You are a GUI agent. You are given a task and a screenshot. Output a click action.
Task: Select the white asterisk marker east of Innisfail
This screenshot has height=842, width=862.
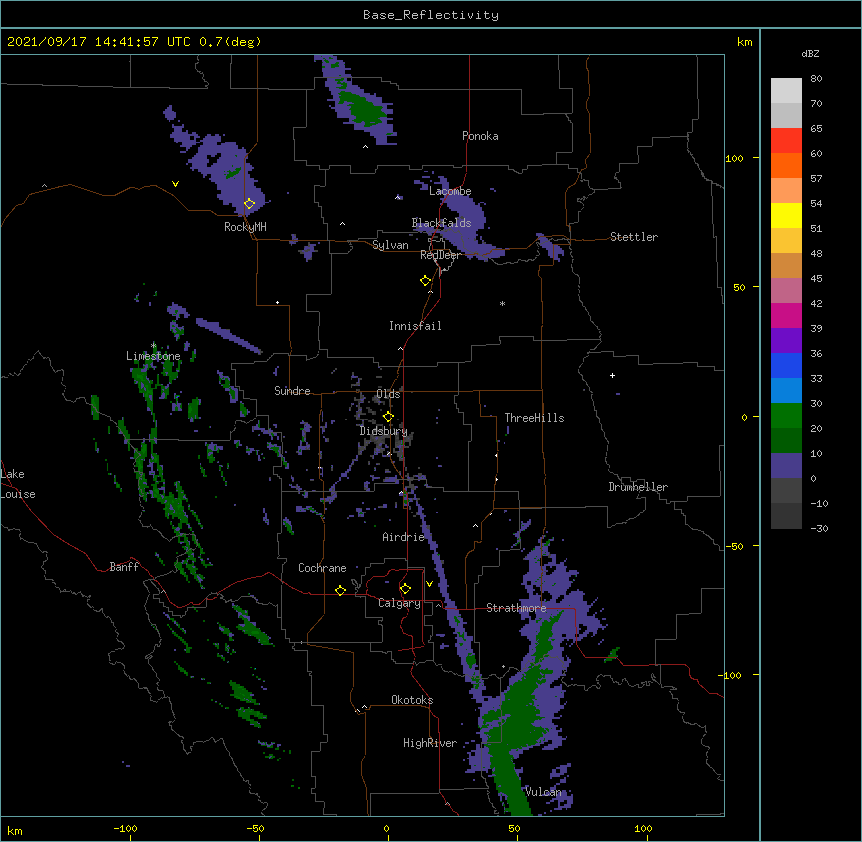502,303
